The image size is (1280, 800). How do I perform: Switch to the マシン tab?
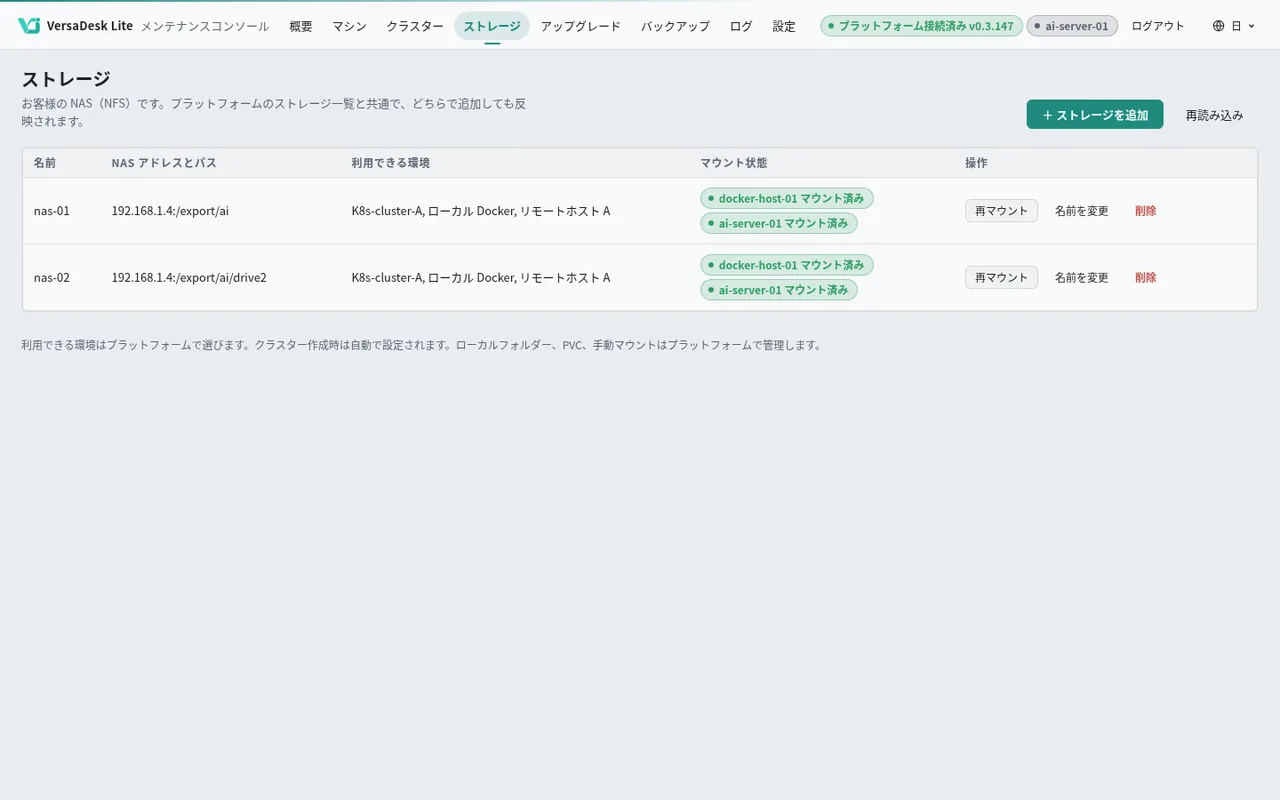350,26
